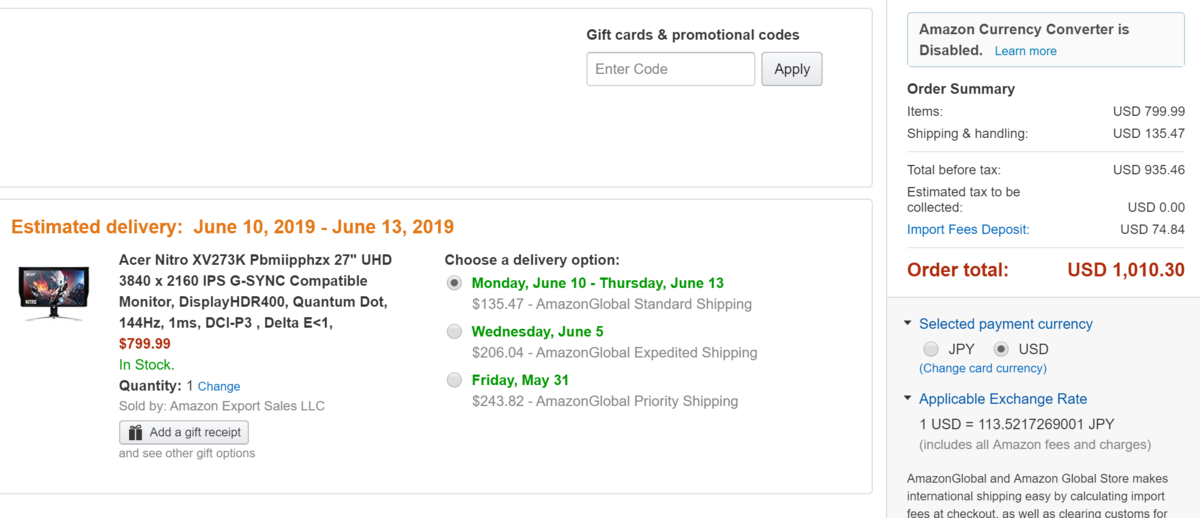Screen dimensions: 1200x518
Task: Click the Acer Nitro monitor product thumbnail
Action: click(x=54, y=293)
